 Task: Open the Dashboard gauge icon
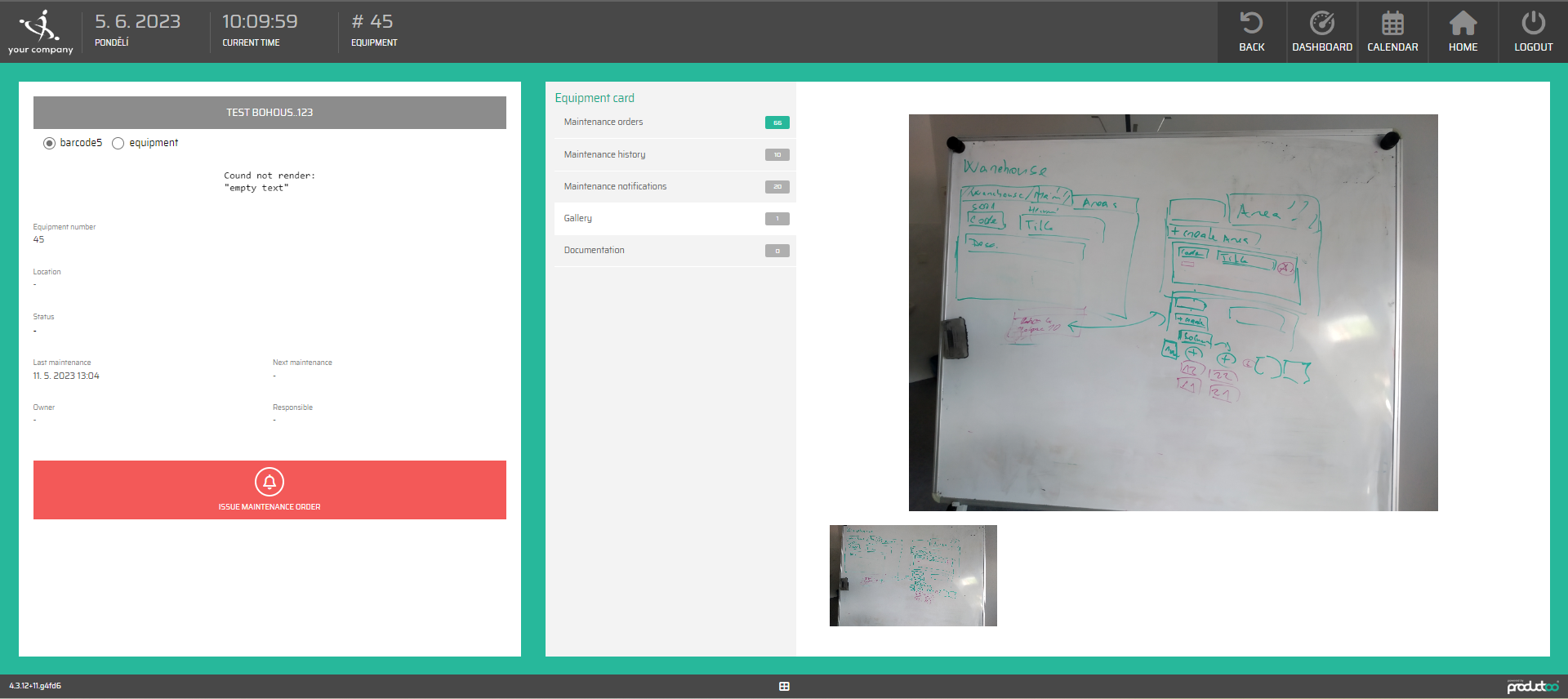click(x=1321, y=24)
